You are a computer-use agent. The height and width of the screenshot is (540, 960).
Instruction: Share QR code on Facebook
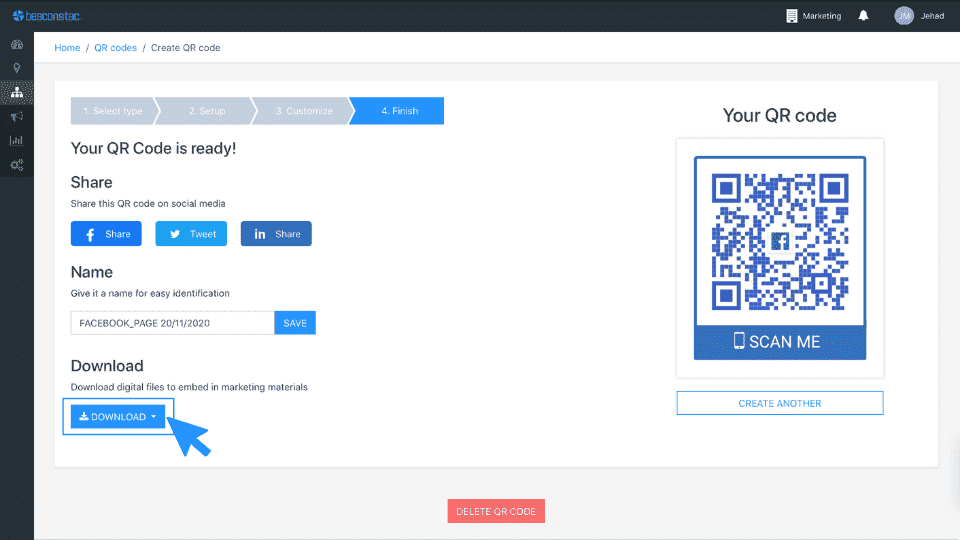pos(106,234)
